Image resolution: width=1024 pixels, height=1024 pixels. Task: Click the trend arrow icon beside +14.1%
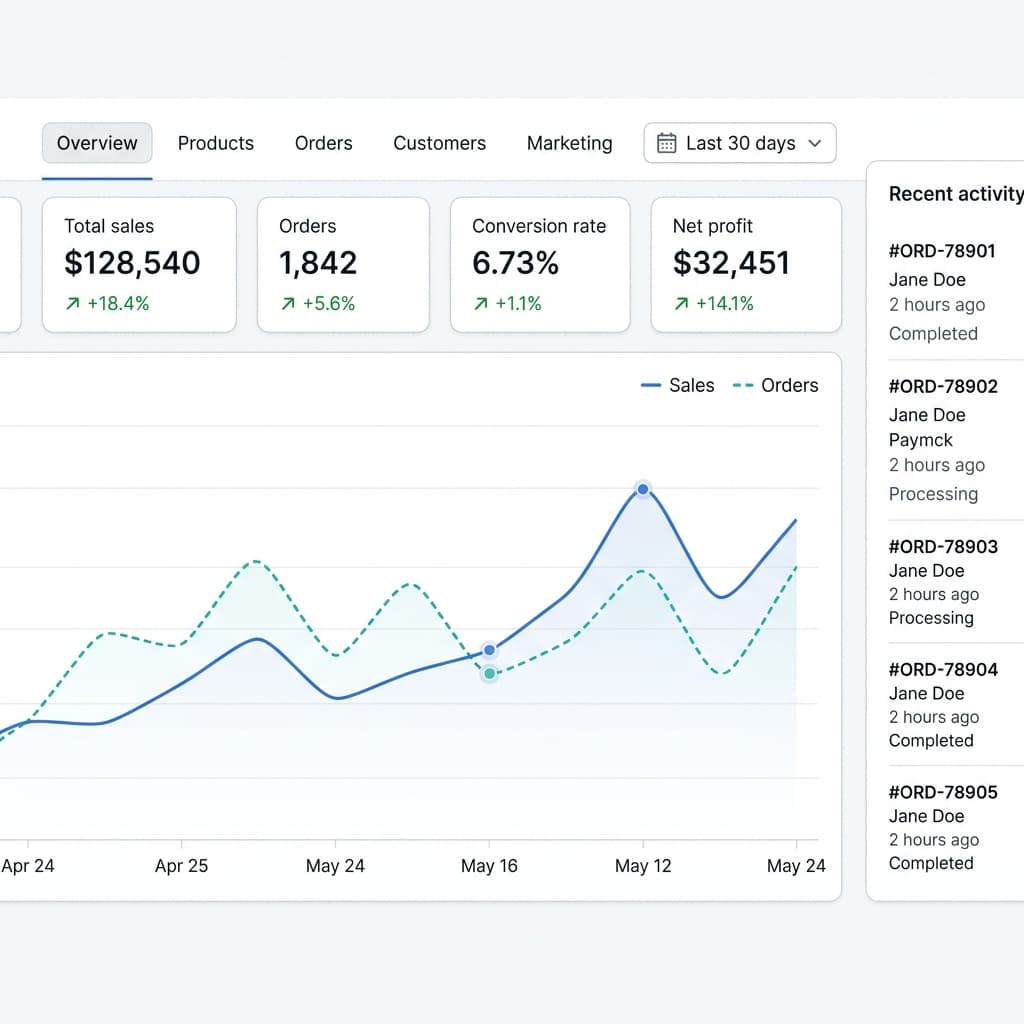pos(681,304)
